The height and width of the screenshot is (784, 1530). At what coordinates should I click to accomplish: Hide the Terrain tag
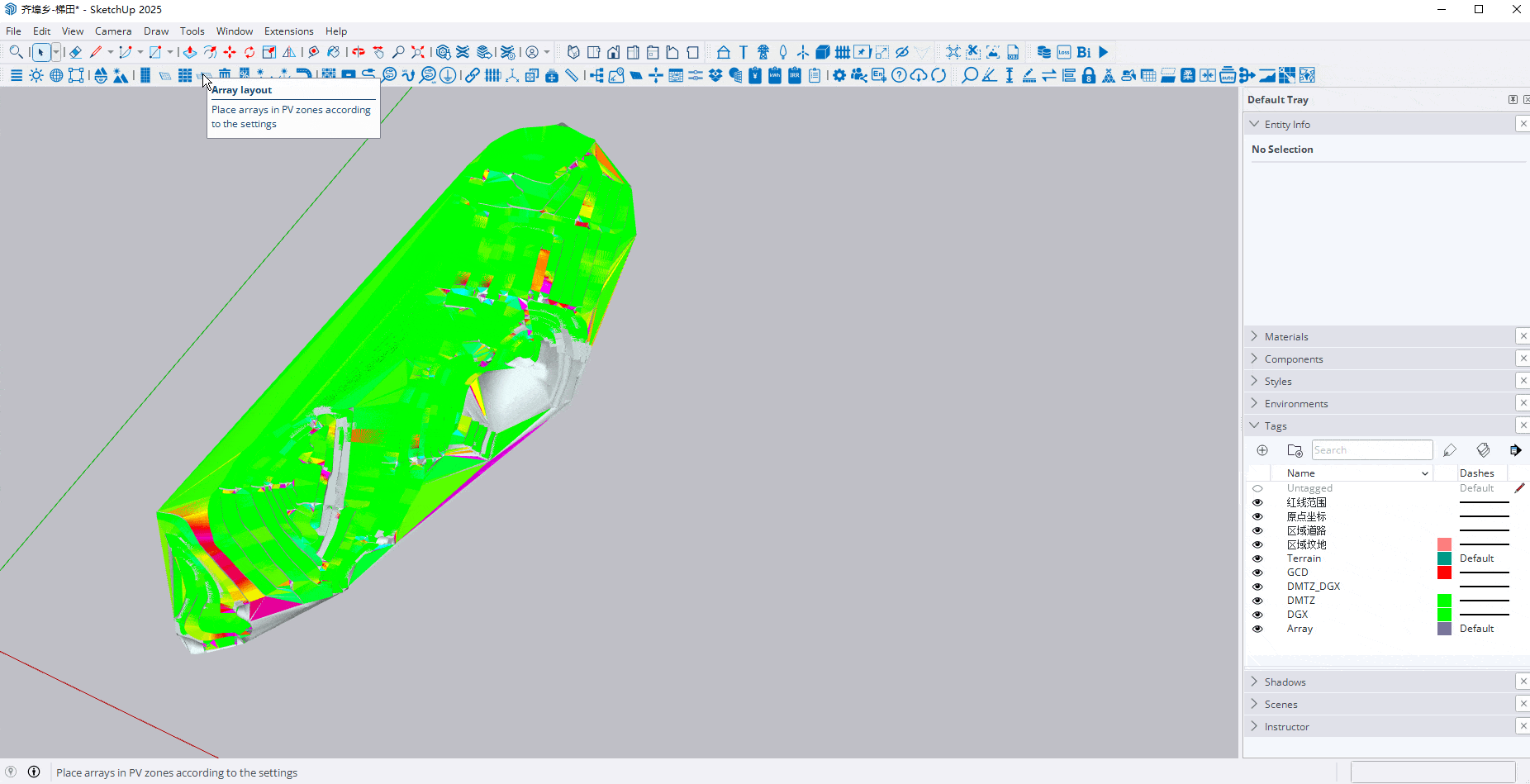click(x=1257, y=558)
